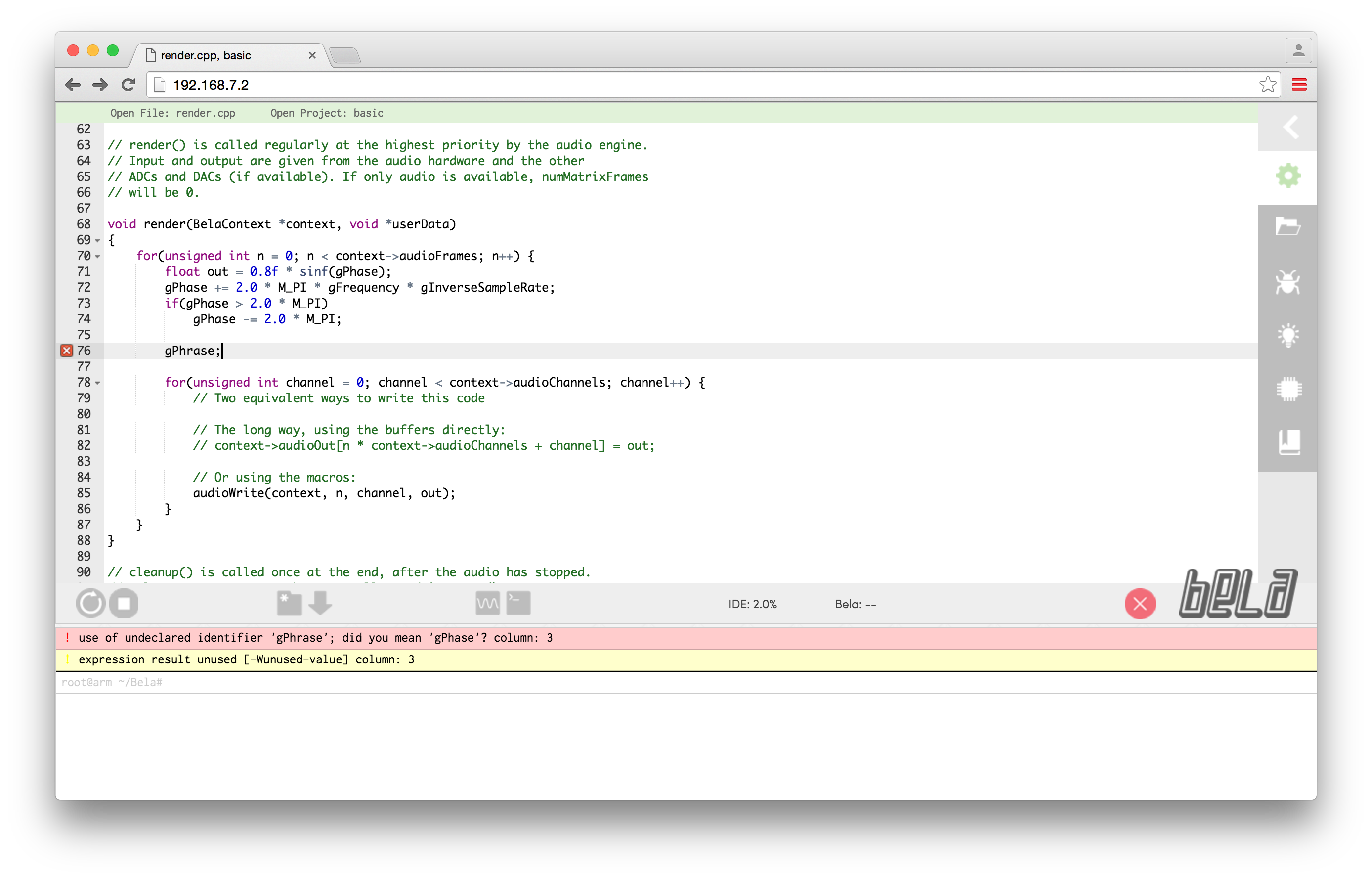Click the comment '// will be 0.'
This screenshot has height=879, width=1372.
[153, 192]
